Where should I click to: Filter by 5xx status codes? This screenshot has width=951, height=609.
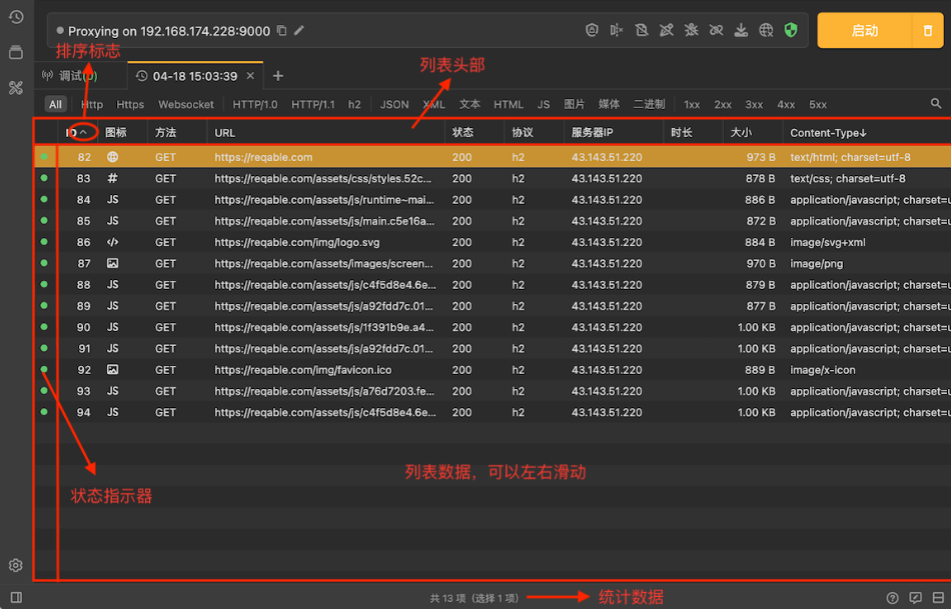[818, 104]
